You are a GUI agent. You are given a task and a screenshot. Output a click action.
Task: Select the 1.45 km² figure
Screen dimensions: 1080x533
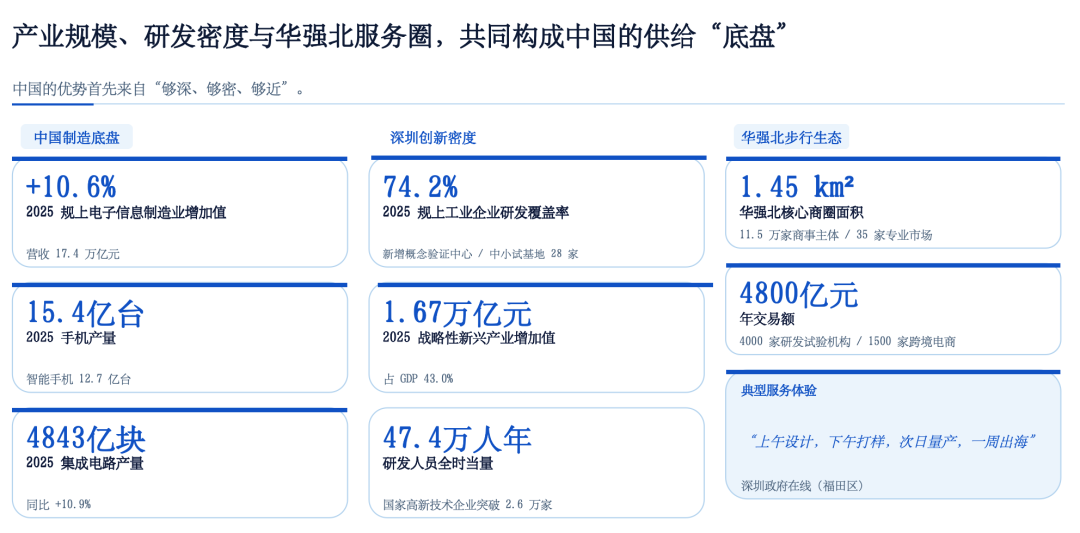tap(797, 187)
